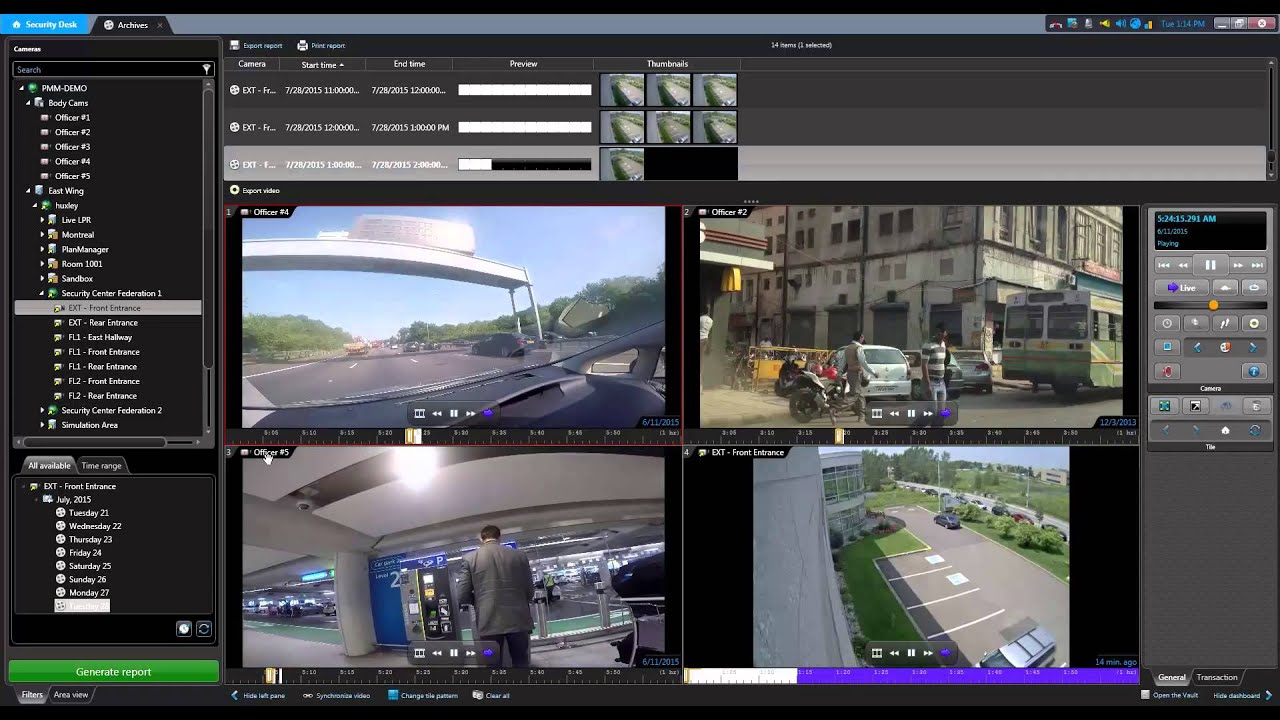Toggle Synchronize video option
The height and width of the screenshot is (720, 1280).
click(337, 695)
